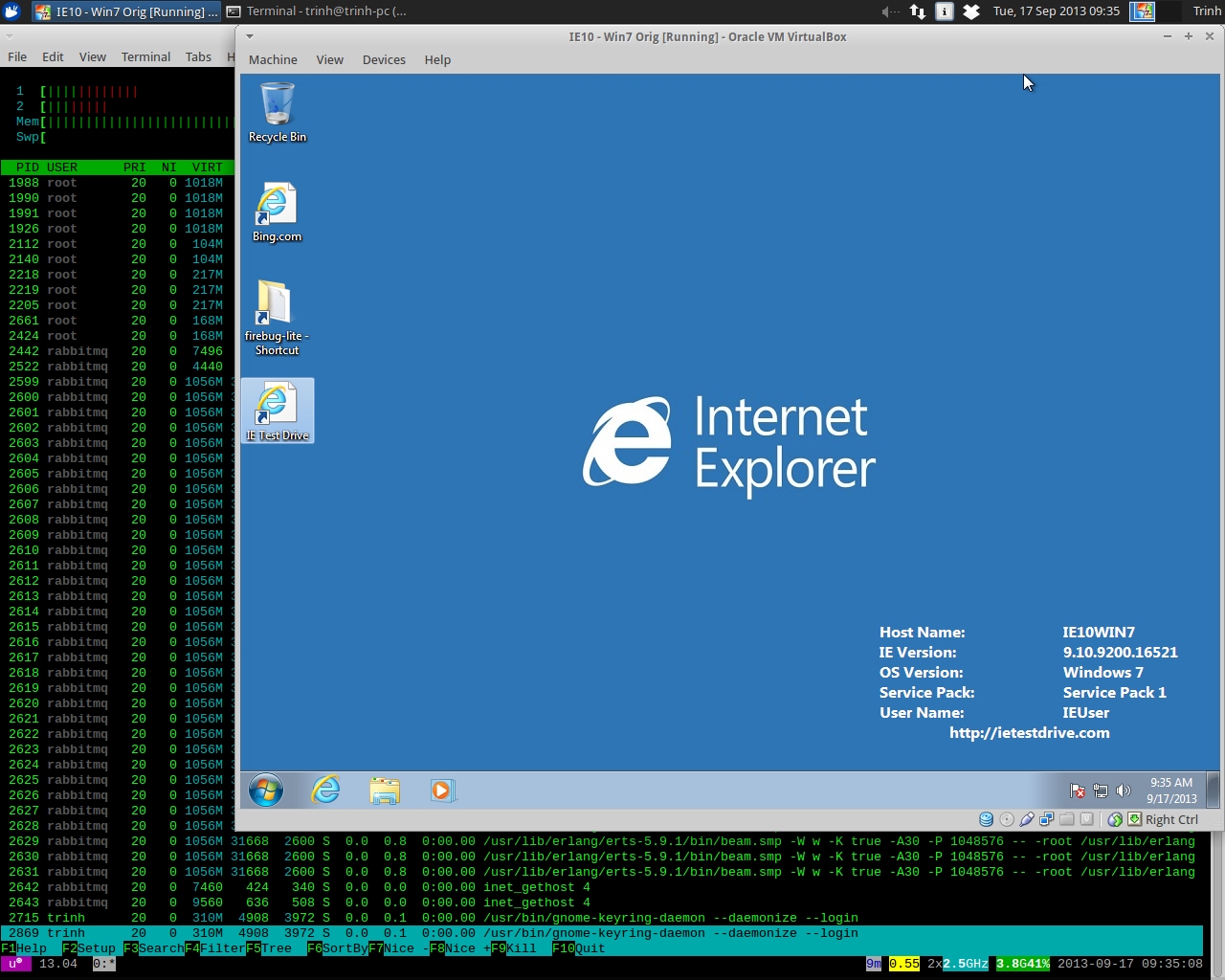Open Windows Explorer from the taskbar
This screenshot has width=1225, height=980.
[x=384, y=791]
